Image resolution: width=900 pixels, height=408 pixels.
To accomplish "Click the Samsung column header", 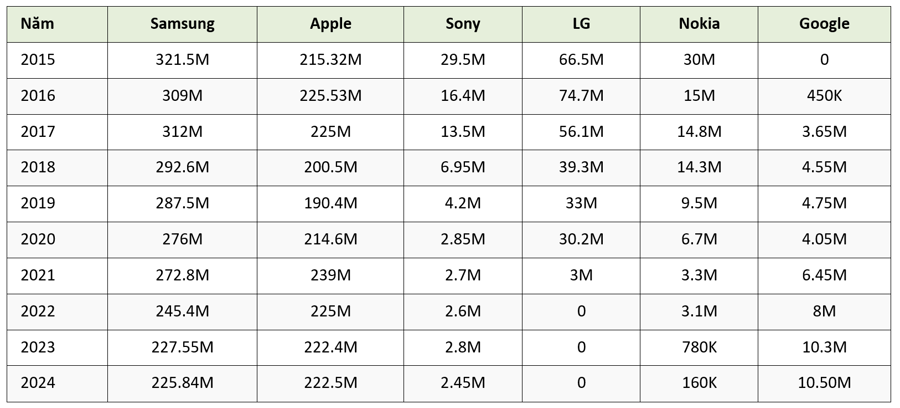I will coord(181,24).
